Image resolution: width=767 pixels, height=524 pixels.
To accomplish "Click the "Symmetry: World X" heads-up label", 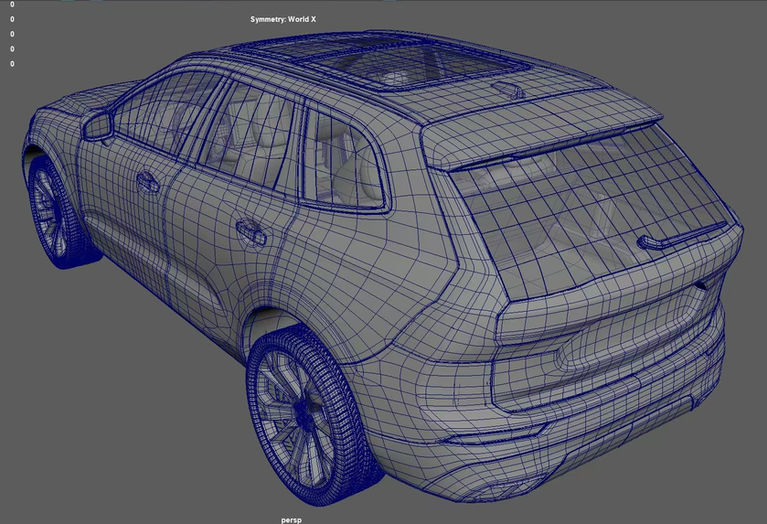I will click(283, 20).
